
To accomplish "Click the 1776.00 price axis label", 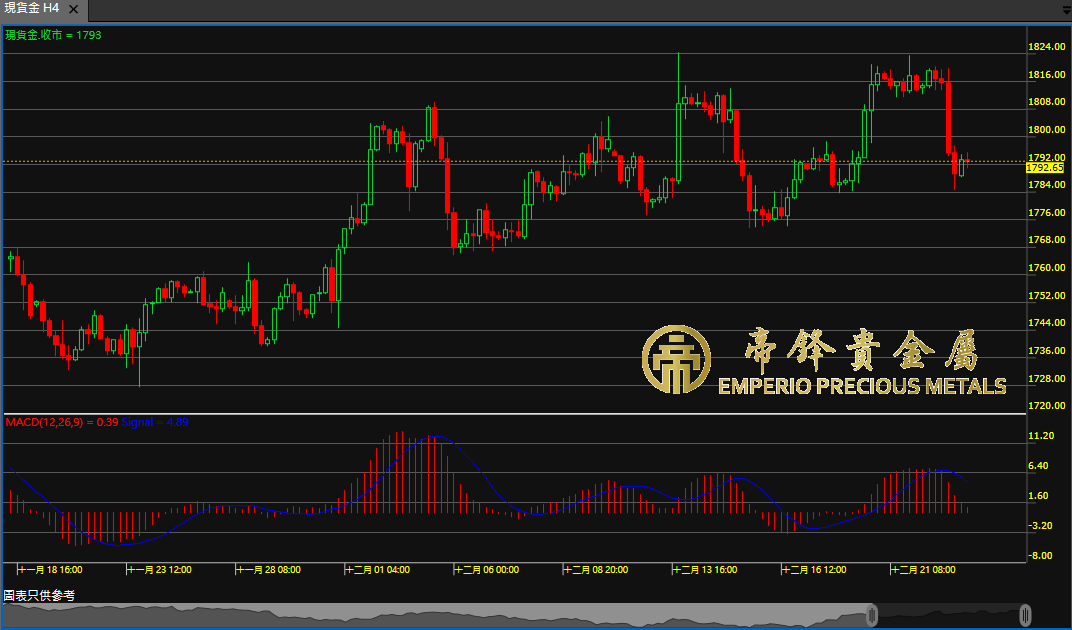I will point(1047,213).
